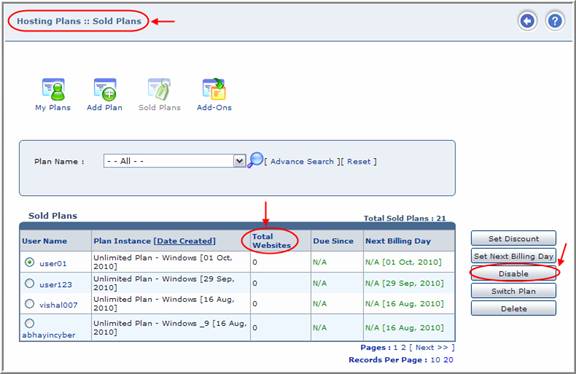Viewport: 576px width, 374px height.
Task: Show 10 records per page
Action: coord(435,360)
